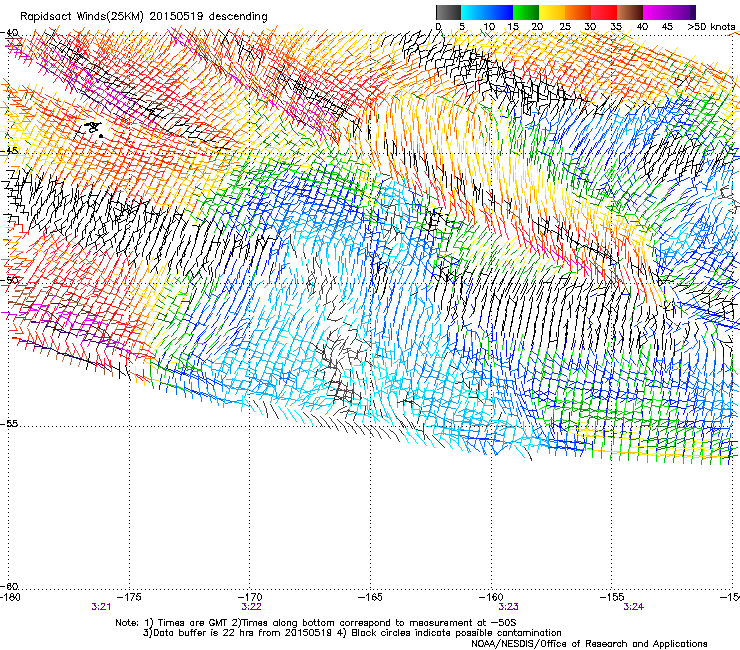Click the '-180' longitude axis label
Image resolution: width=740 pixels, height=650 pixels.
pyautogui.click(x=11, y=597)
